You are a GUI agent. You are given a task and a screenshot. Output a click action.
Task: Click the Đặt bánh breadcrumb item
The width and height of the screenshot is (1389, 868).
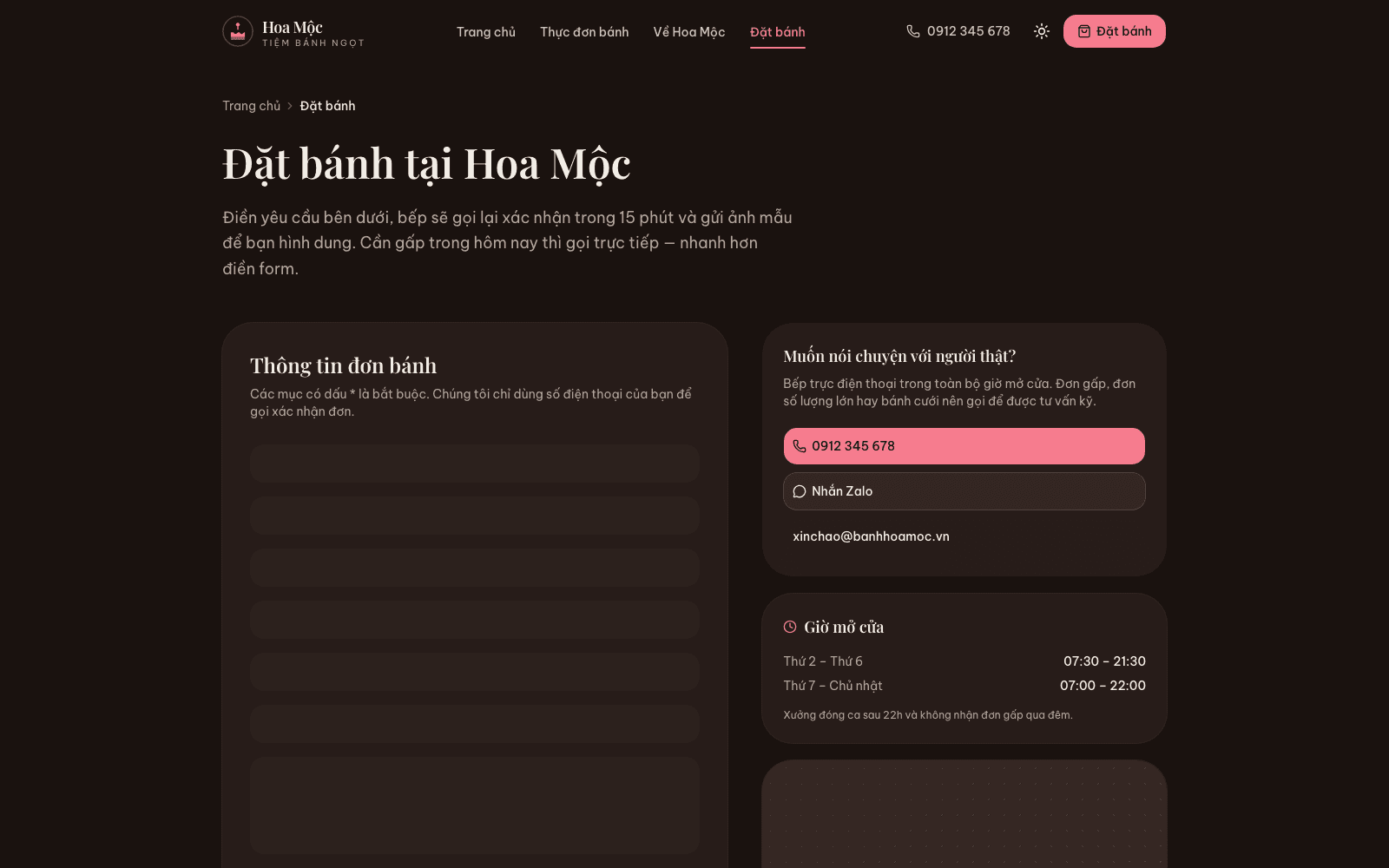tap(327, 106)
